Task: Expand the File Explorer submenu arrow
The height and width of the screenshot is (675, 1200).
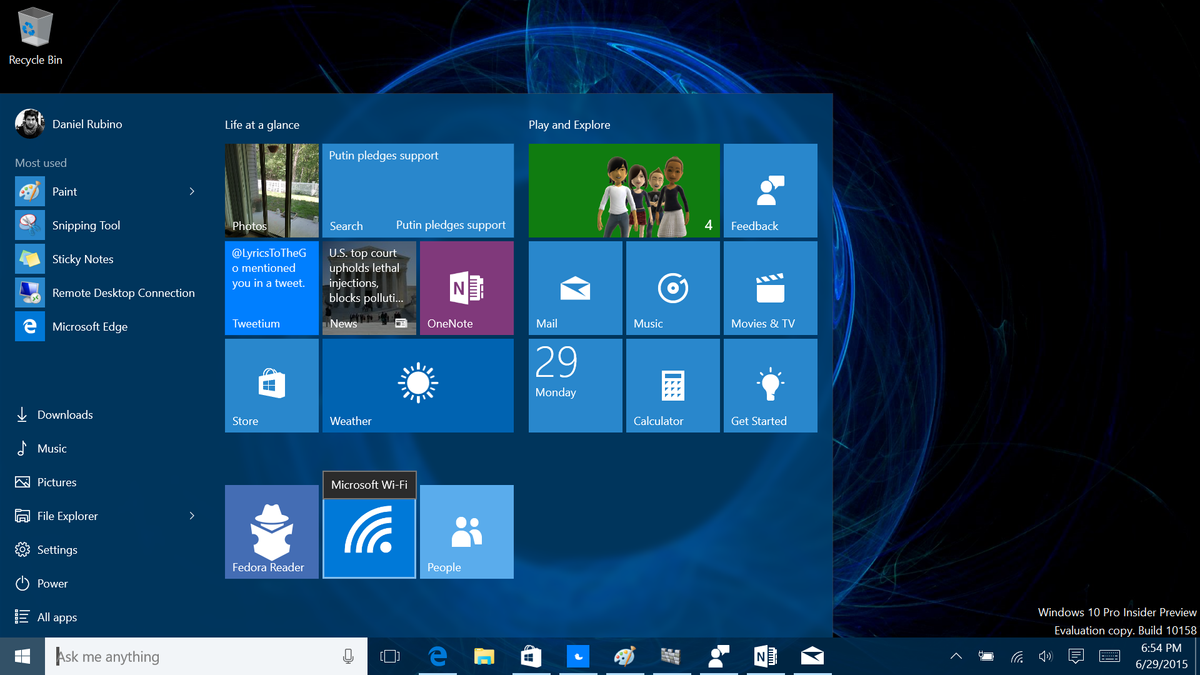Action: pyautogui.click(x=192, y=516)
